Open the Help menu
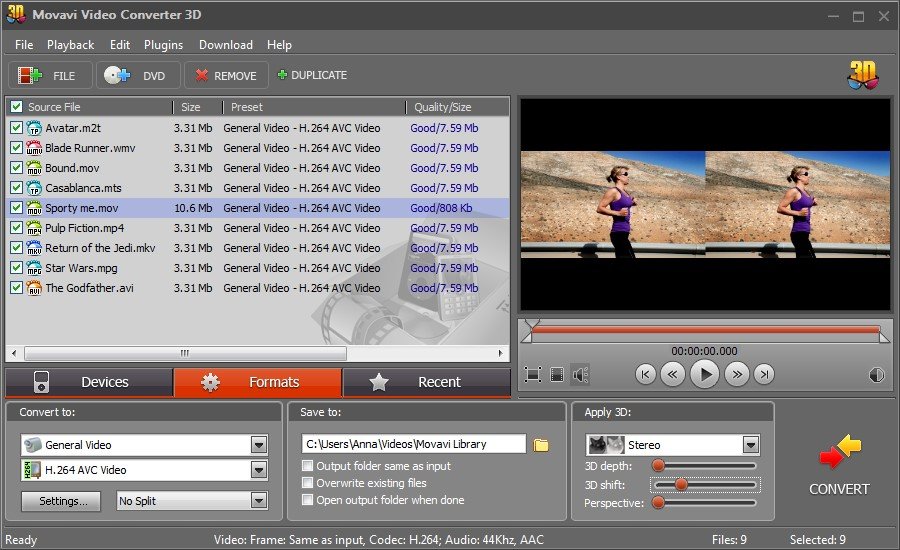 pos(279,45)
